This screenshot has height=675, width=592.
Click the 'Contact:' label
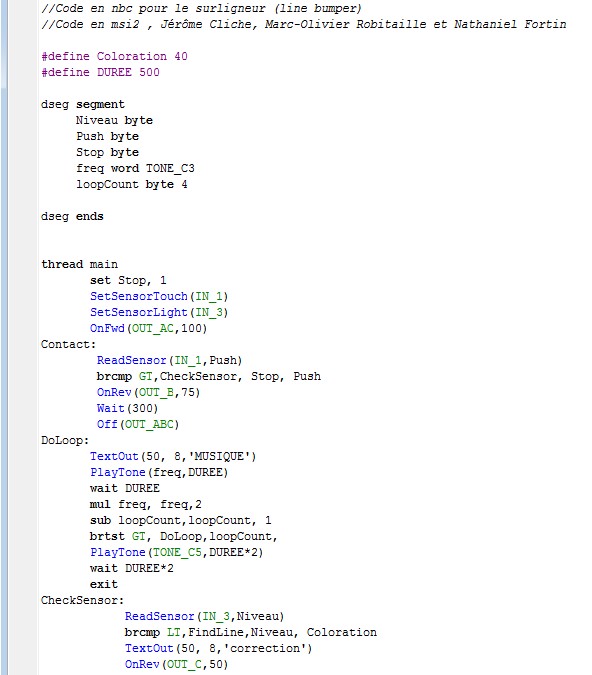pyautogui.click(x=68, y=344)
